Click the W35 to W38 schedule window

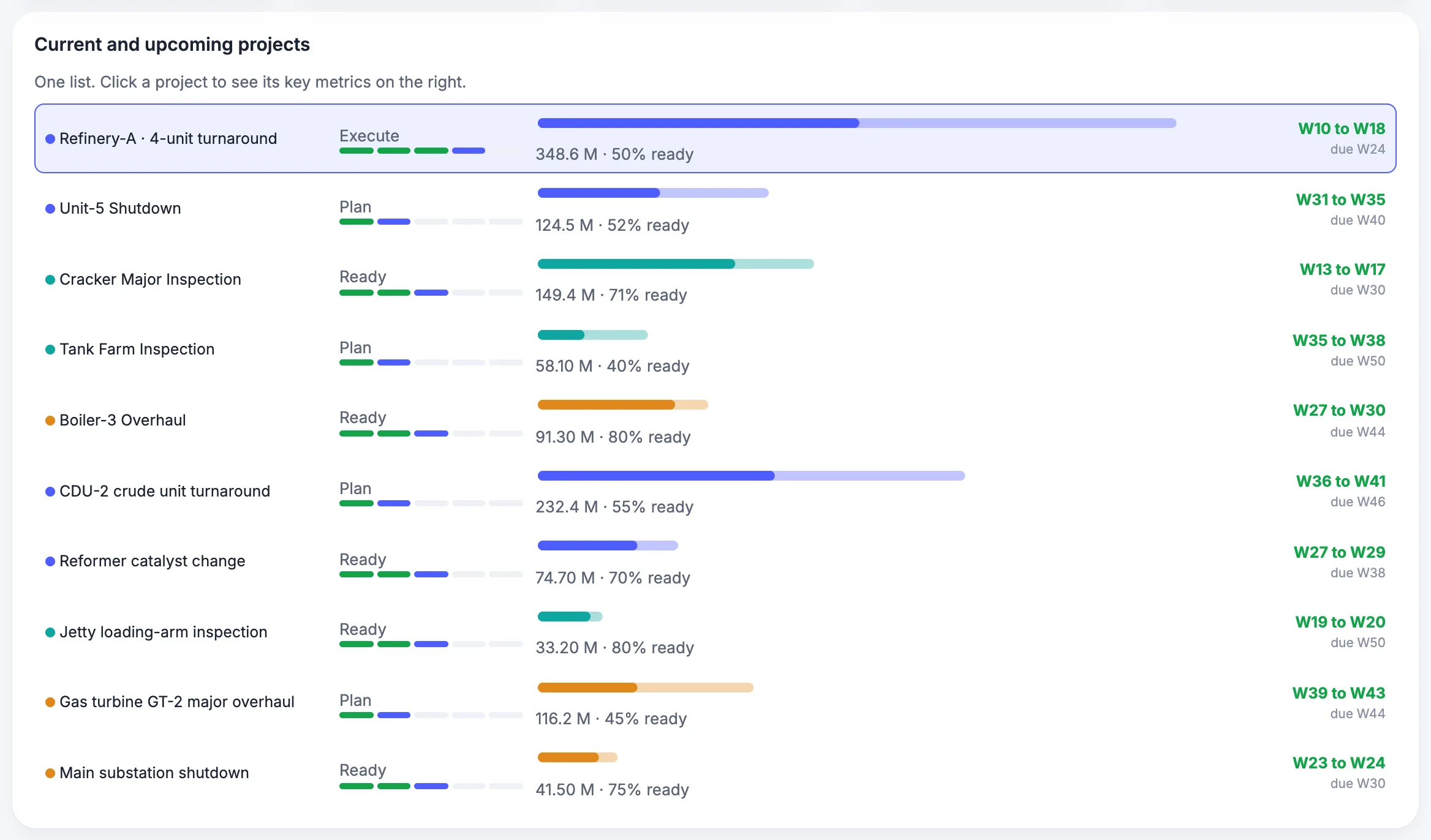pyautogui.click(x=1338, y=340)
